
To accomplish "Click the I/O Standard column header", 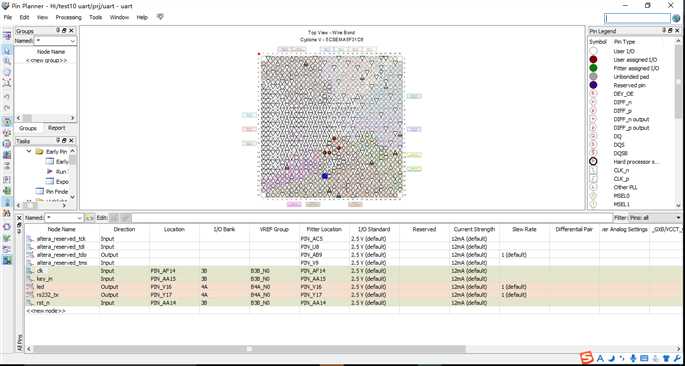I will click(374, 229).
